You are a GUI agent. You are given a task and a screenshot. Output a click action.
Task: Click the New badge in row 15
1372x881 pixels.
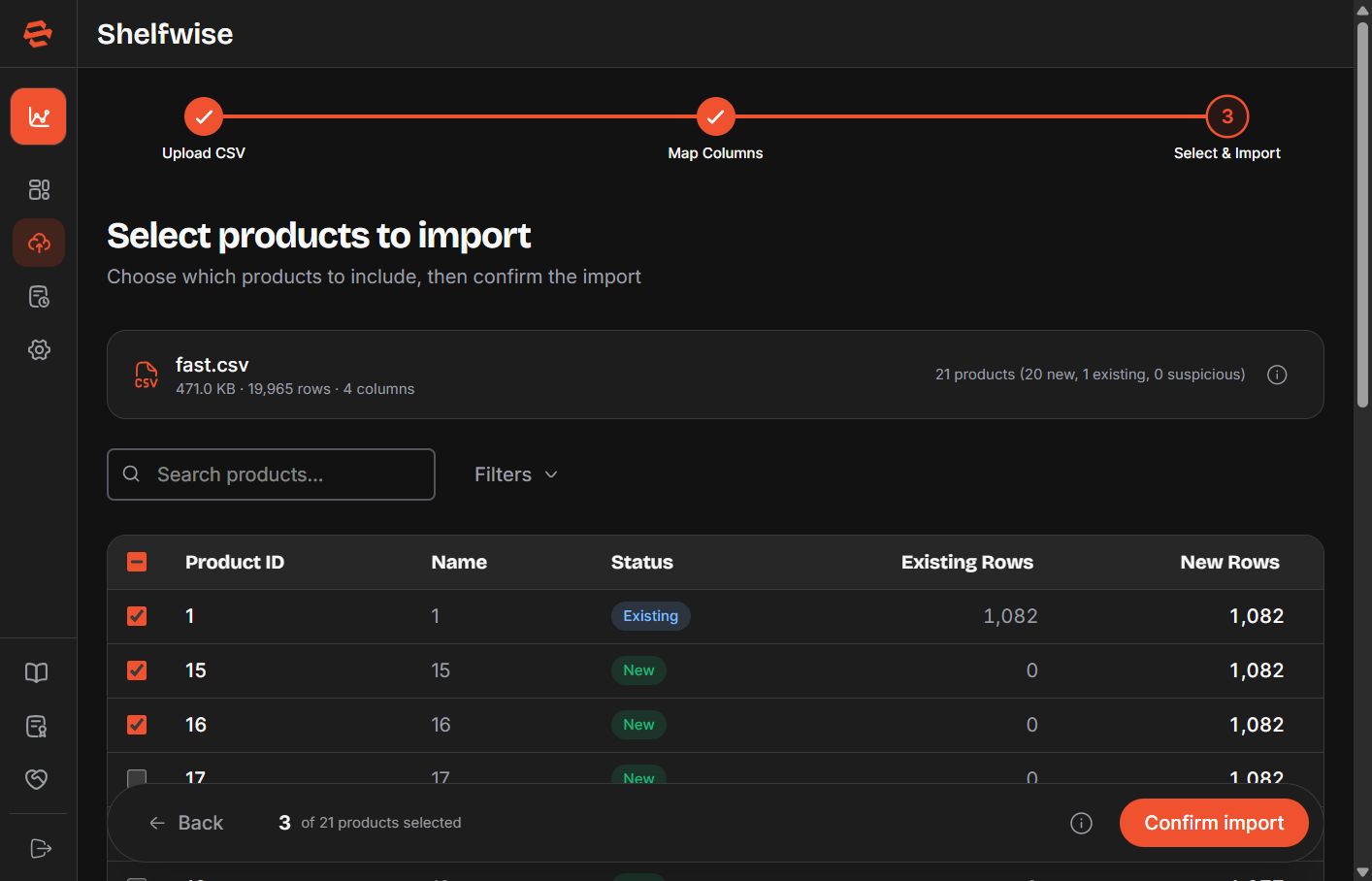(638, 670)
